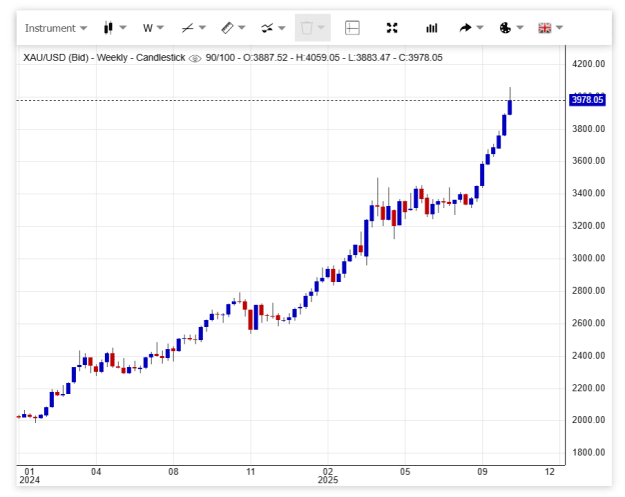This screenshot has height=497, width=625.
Task: Click the trash delete drawings icon
Action: pyautogui.click(x=307, y=28)
